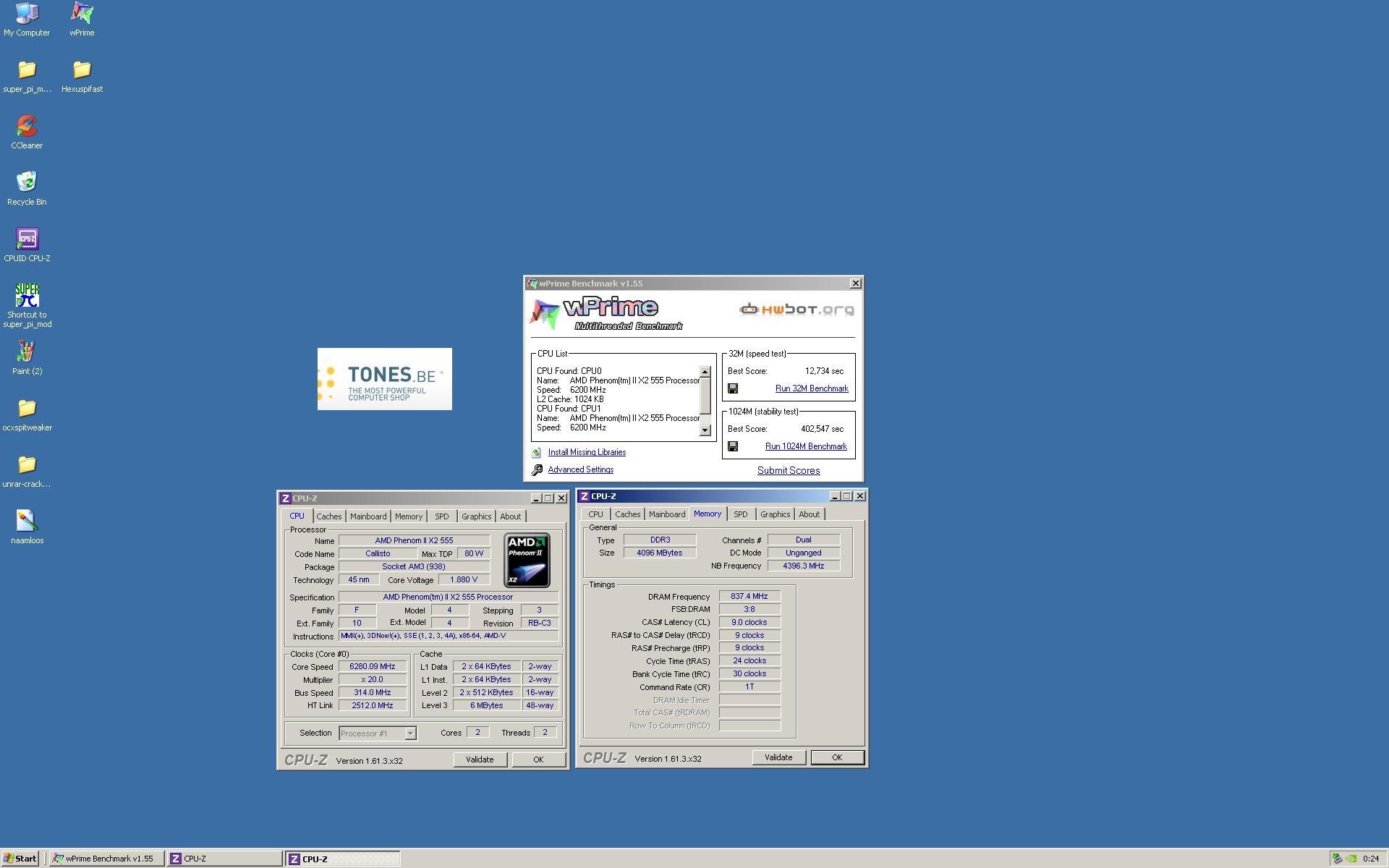Click Run 32M Benchmark link
The width and height of the screenshot is (1389, 868).
coord(812,388)
